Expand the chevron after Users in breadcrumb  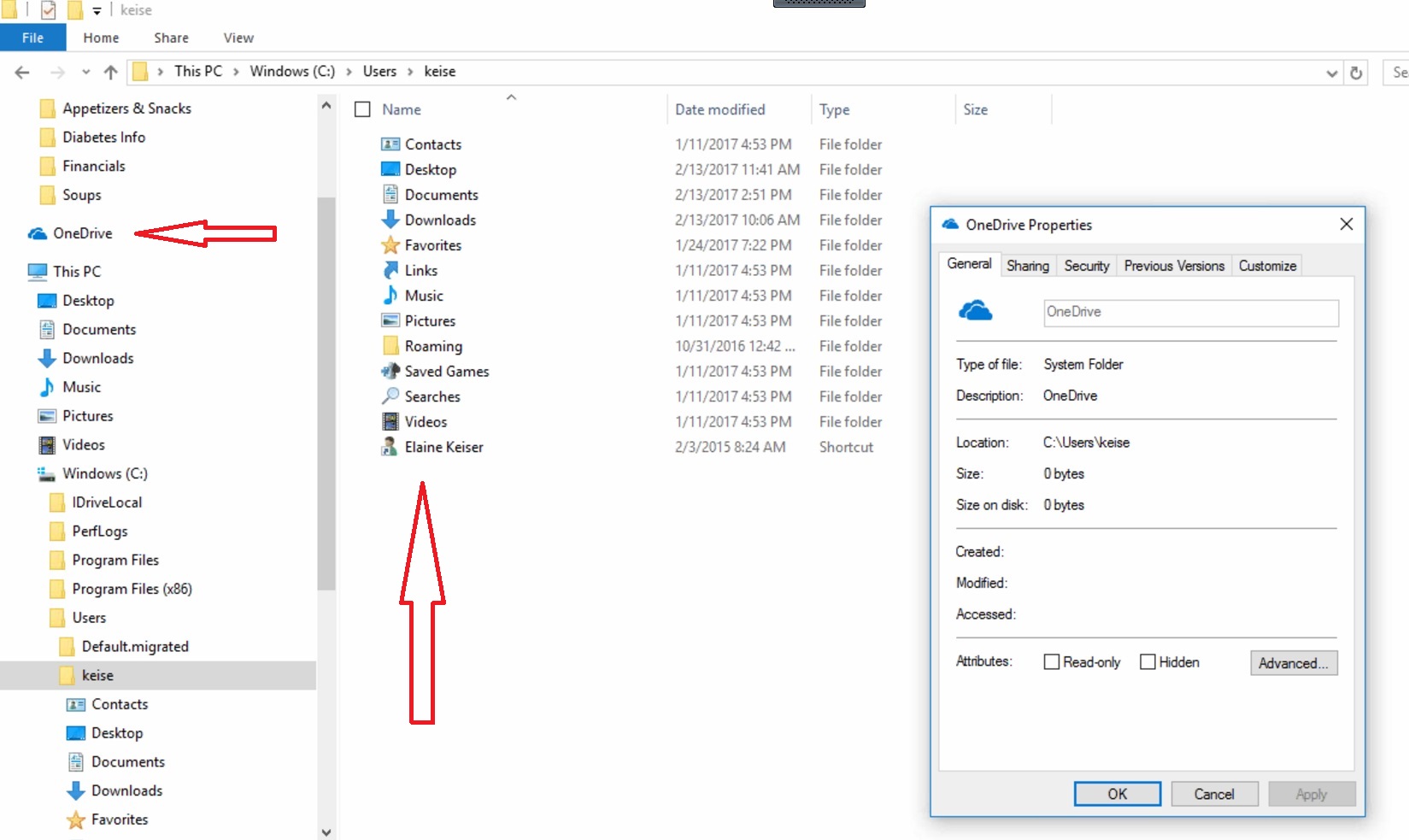pos(410,72)
